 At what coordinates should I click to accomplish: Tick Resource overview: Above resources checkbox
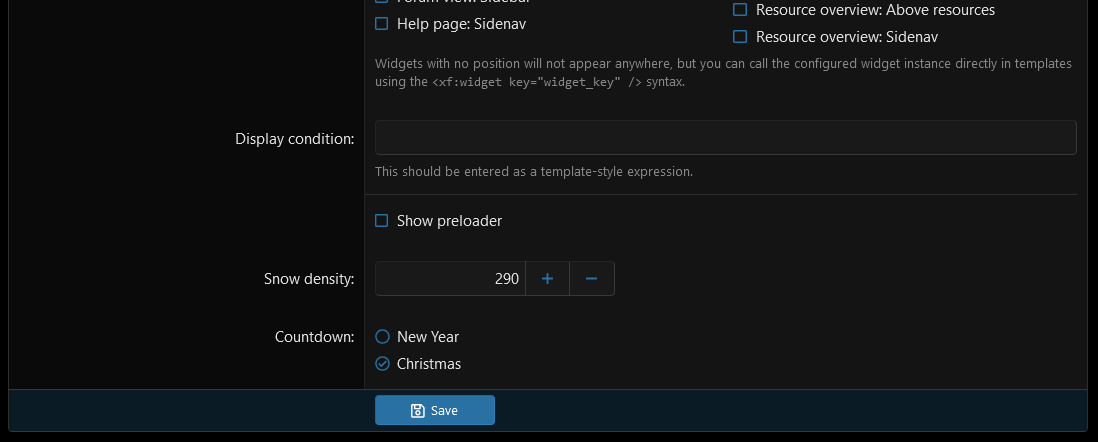(739, 10)
